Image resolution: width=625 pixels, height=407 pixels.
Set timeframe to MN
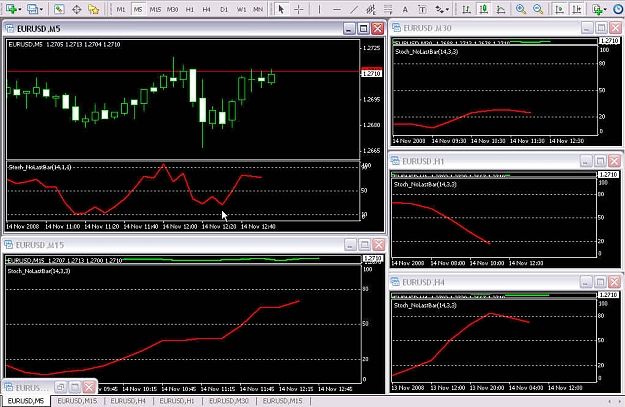pos(258,9)
